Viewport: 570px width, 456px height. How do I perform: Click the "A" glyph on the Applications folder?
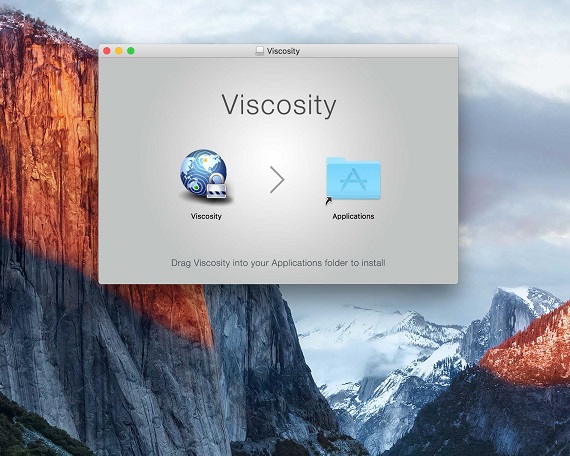click(x=353, y=180)
